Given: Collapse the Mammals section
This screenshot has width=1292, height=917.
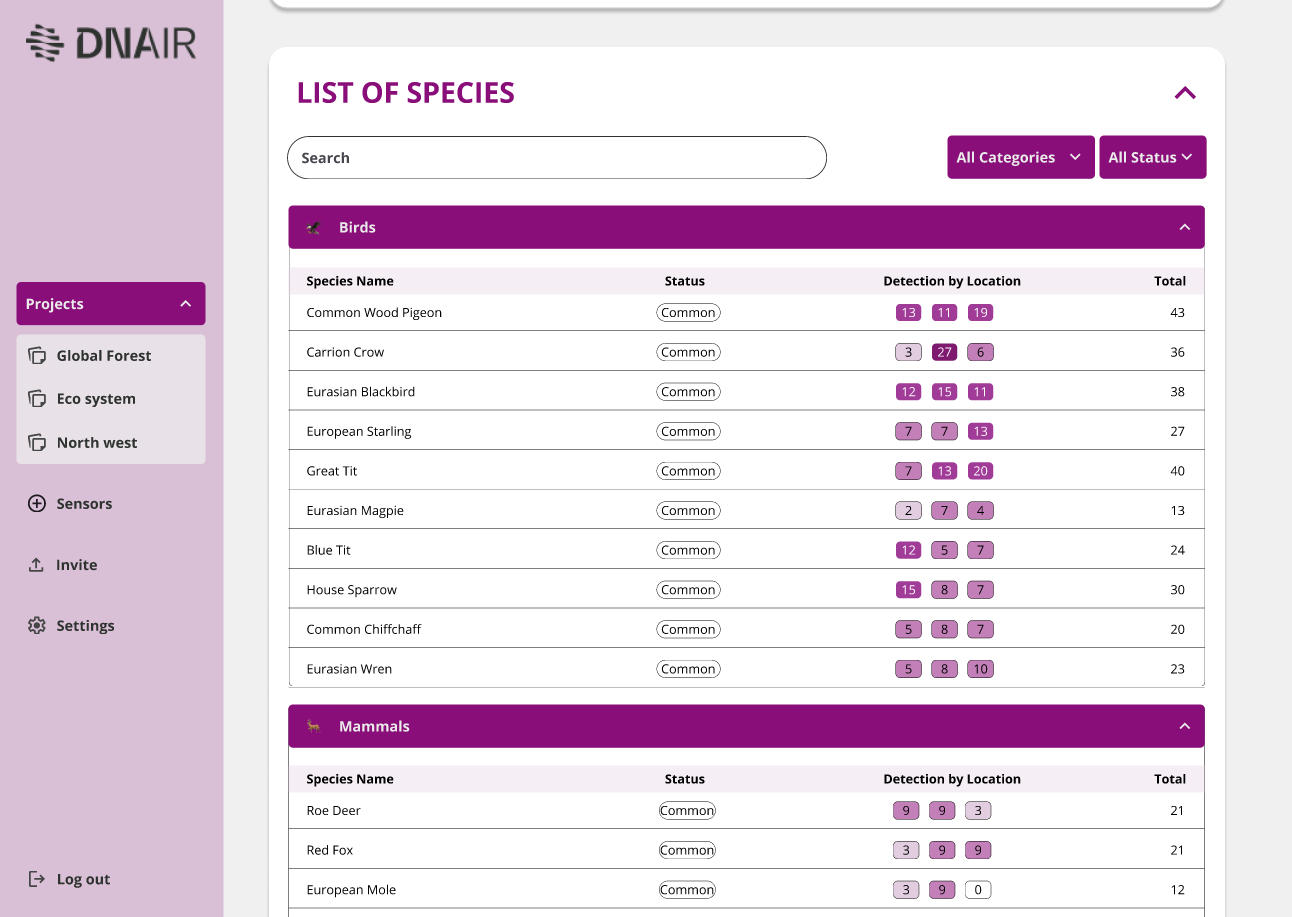Looking at the screenshot, I should coord(1184,727).
